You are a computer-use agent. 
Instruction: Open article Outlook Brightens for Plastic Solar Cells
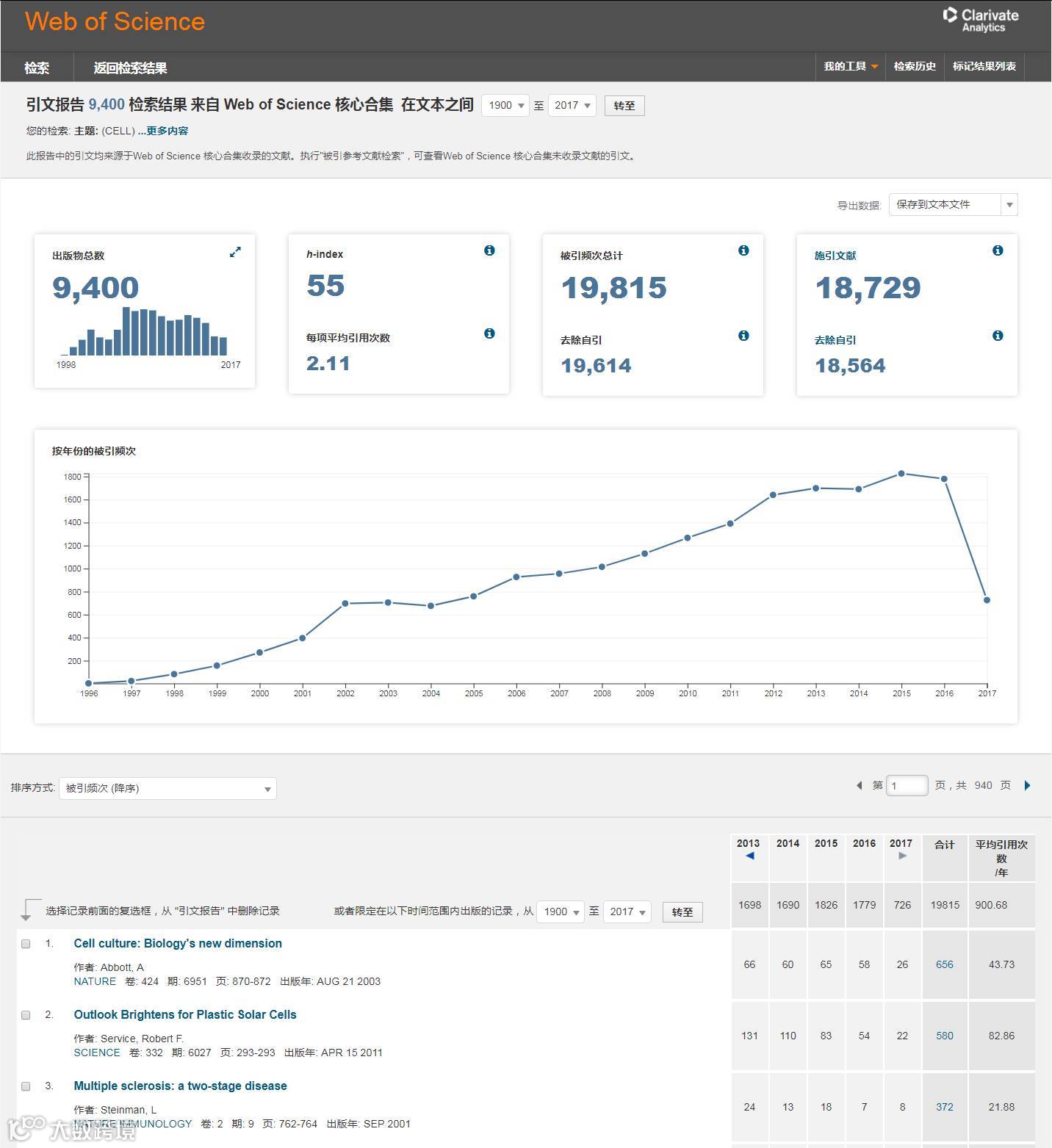(185, 1015)
